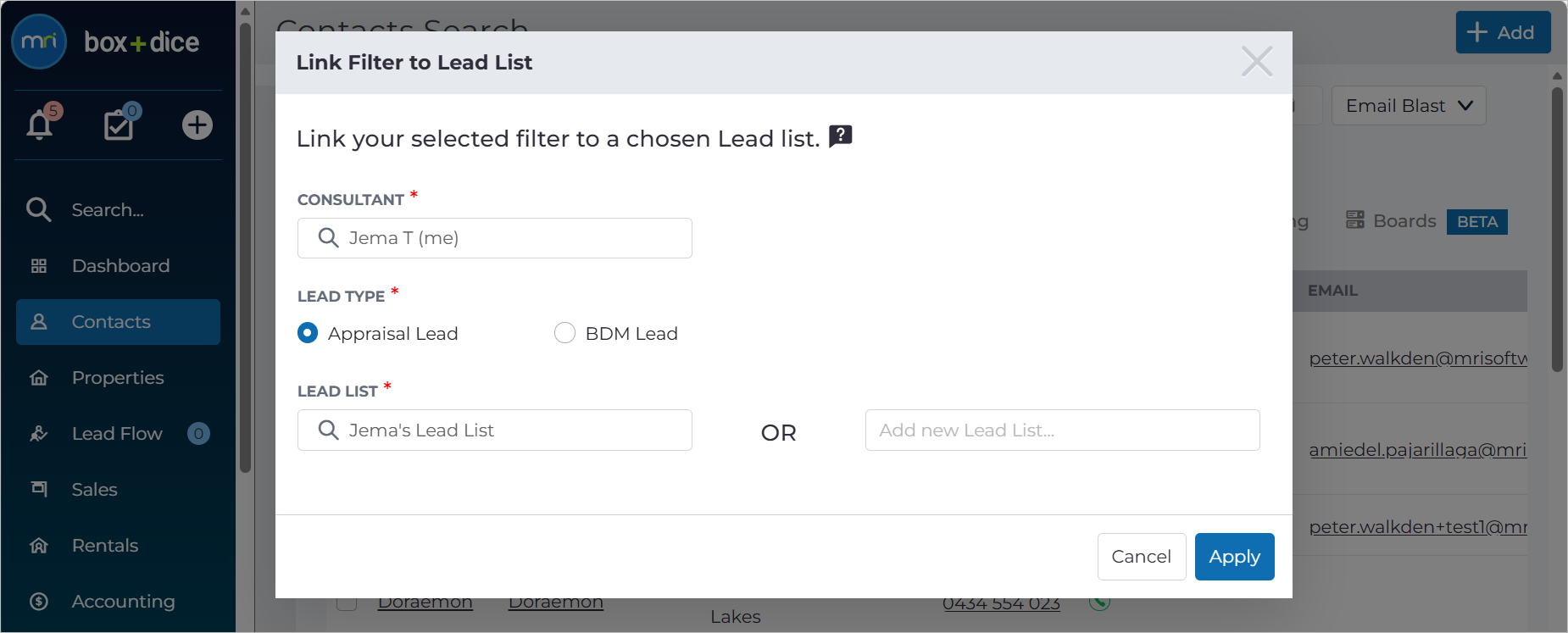Open the Consultant search dropdown
The height and width of the screenshot is (633, 1568).
495,238
